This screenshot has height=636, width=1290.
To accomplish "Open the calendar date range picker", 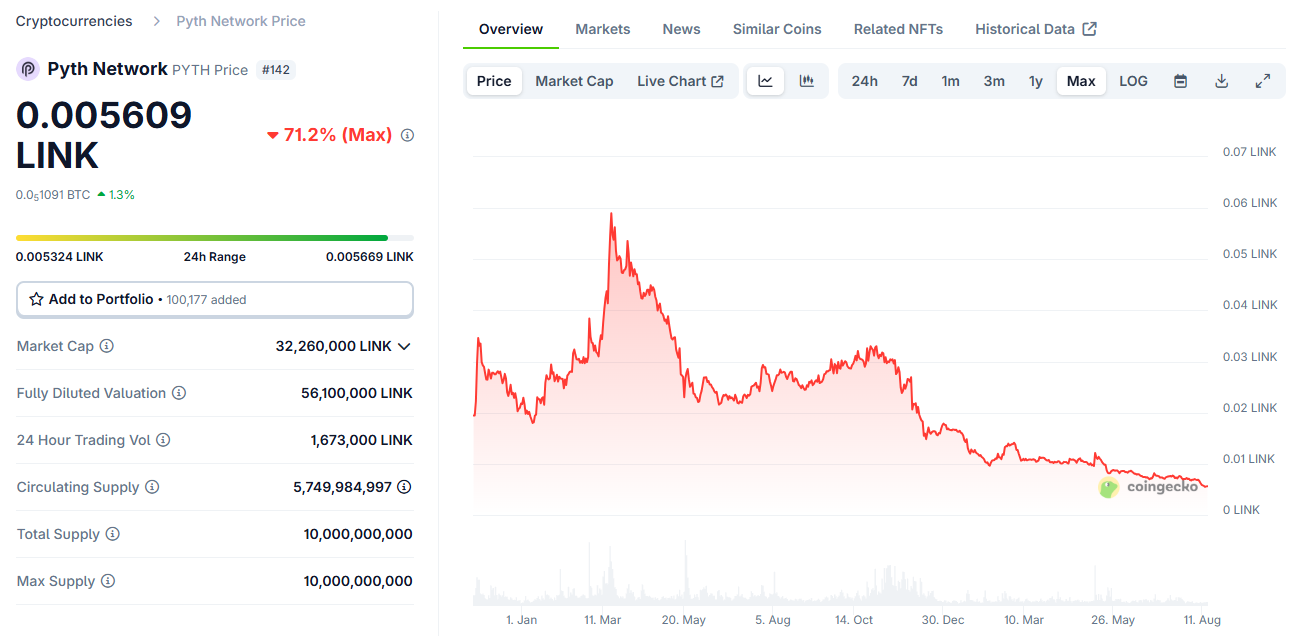I will 1180,81.
